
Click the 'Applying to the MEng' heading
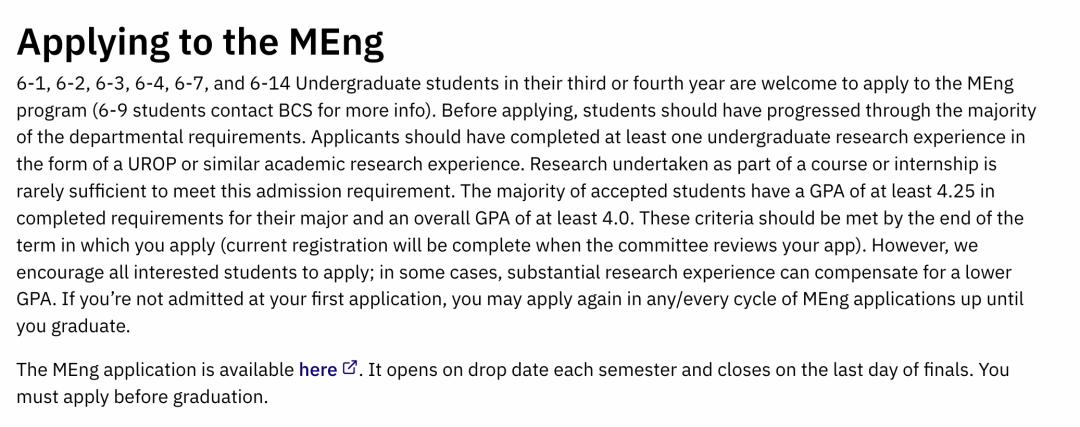tap(200, 41)
